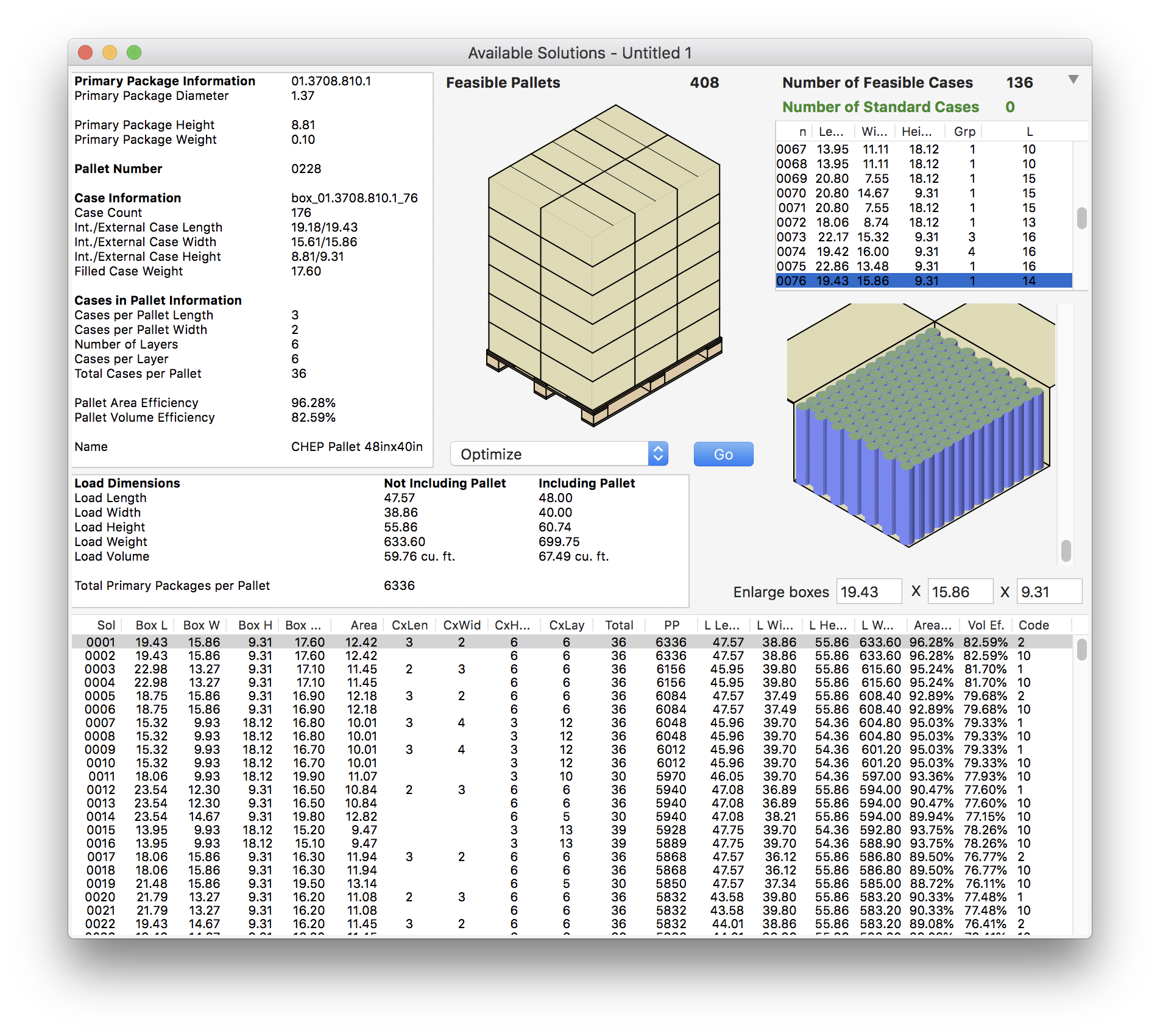Click the pallet name CHEP Pallet 48inx40in
This screenshot has width=1160, height=1036.
click(x=356, y=447)
